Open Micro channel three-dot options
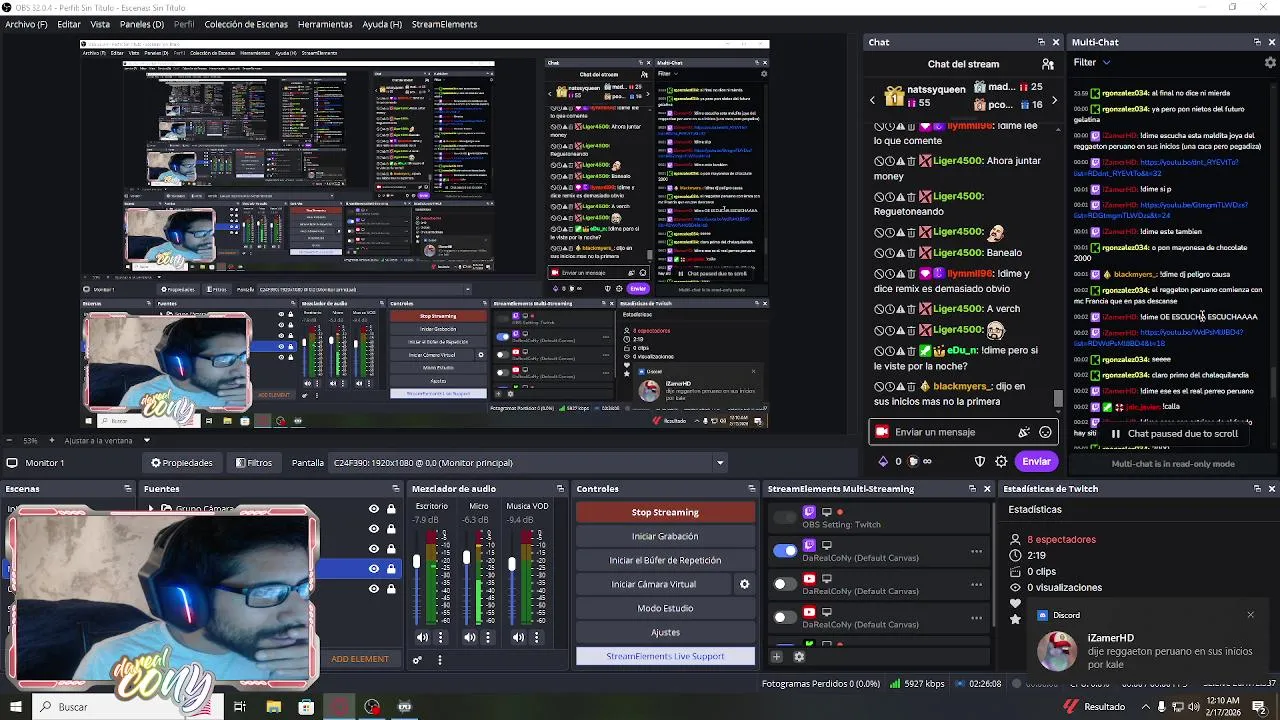1280x720 pixels. [489, 637]
